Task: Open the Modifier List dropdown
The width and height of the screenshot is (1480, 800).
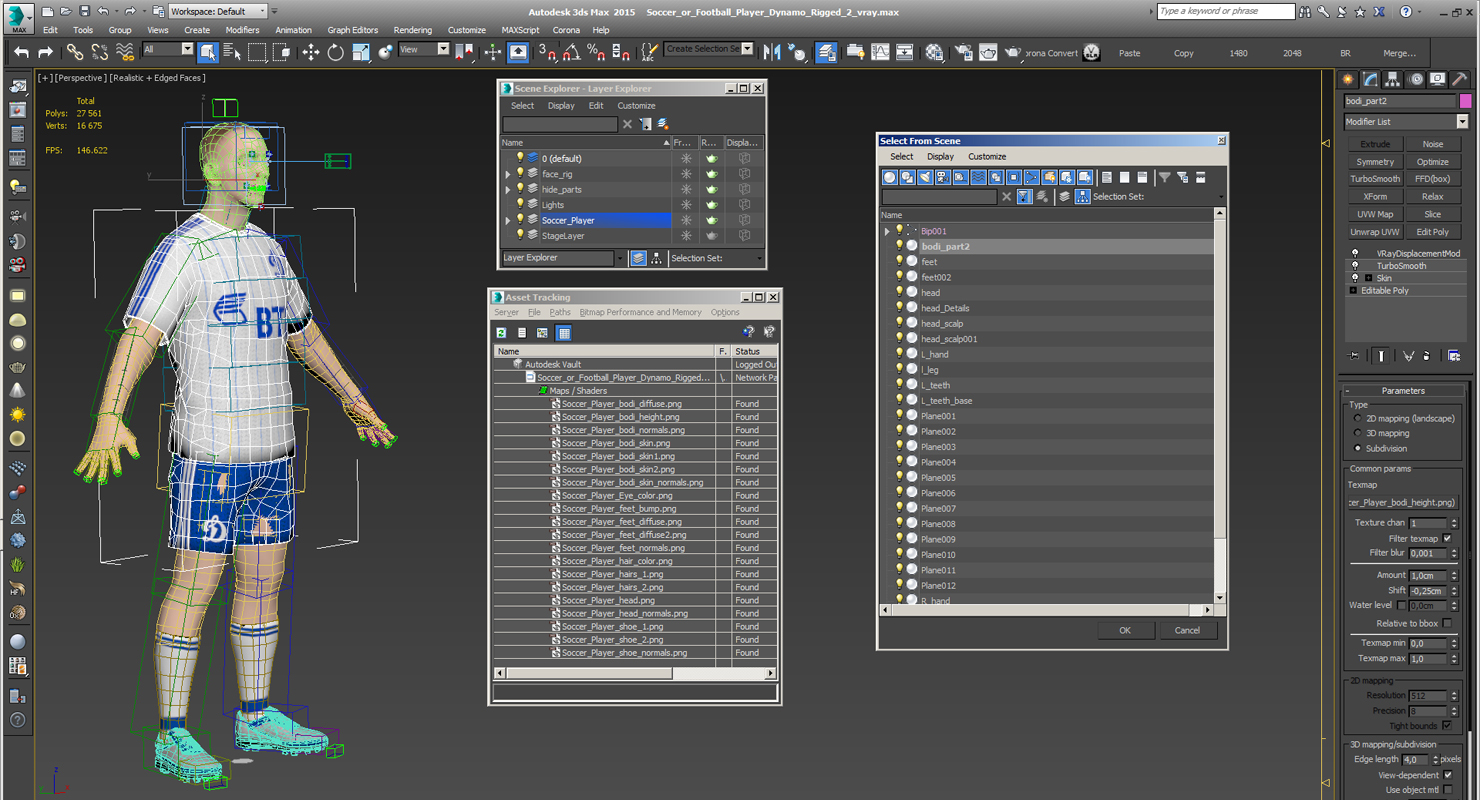Action: tap(1406, 121)
